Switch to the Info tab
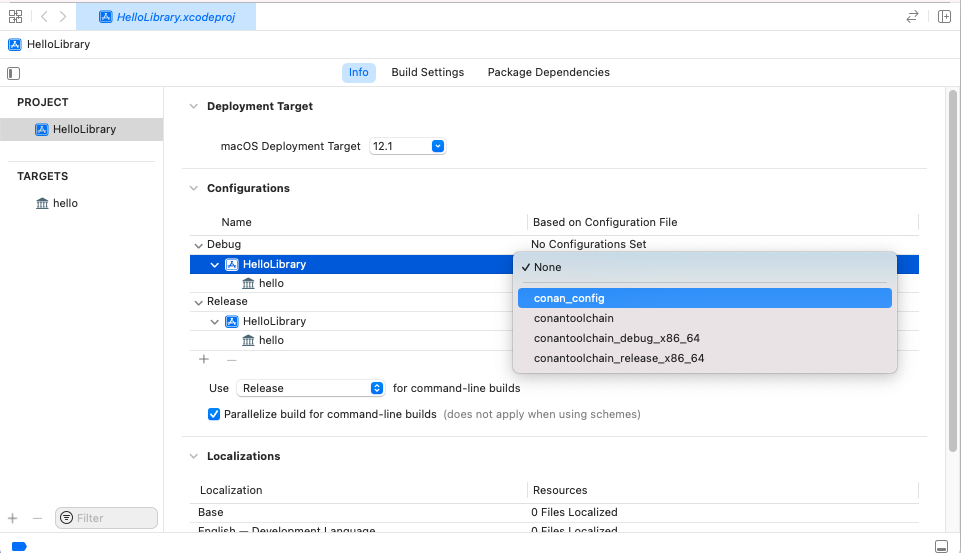961x553 pixels. [x=359, y=72]
